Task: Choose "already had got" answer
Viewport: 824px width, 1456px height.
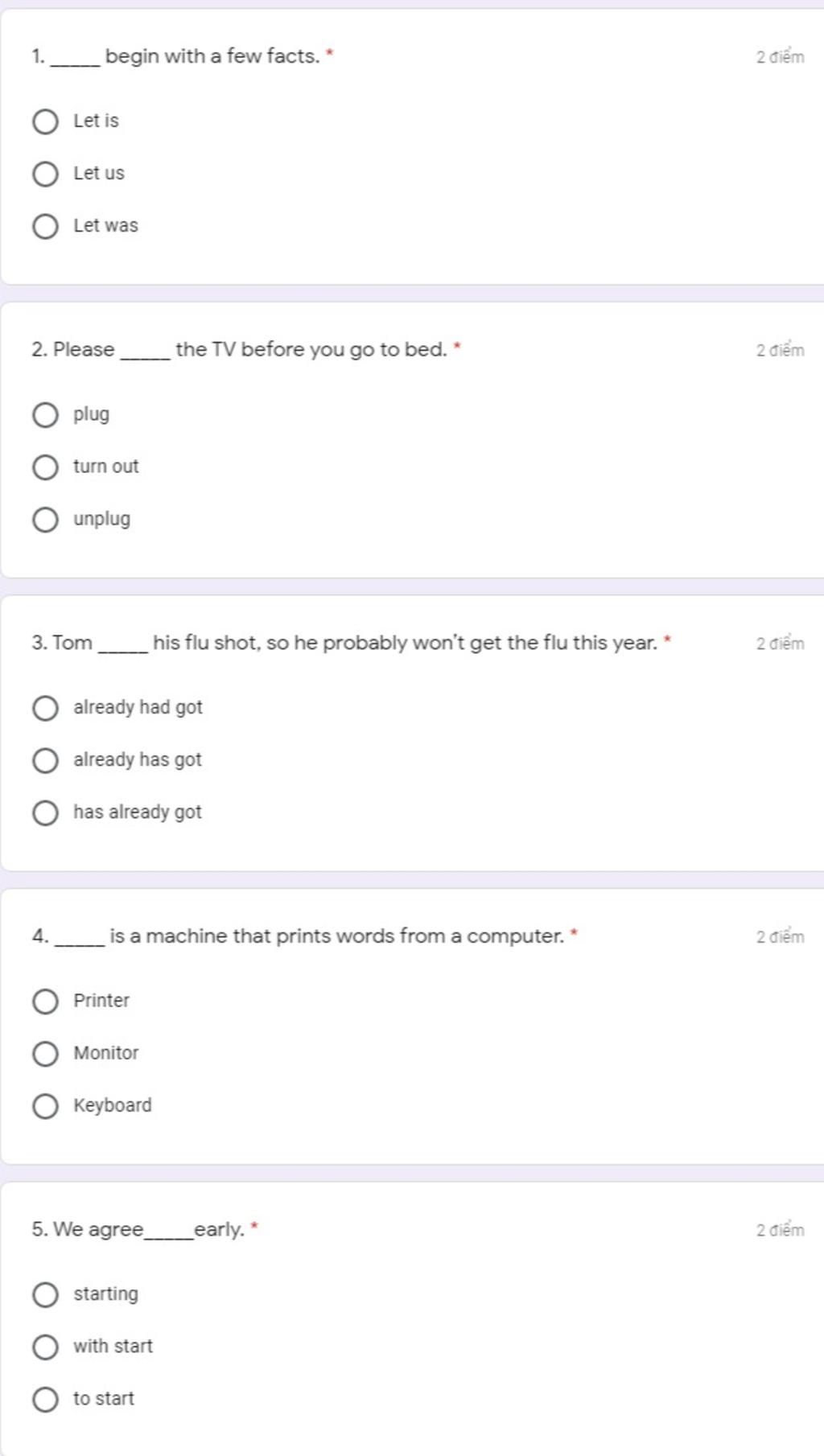Action: click(x=45, y=708)
